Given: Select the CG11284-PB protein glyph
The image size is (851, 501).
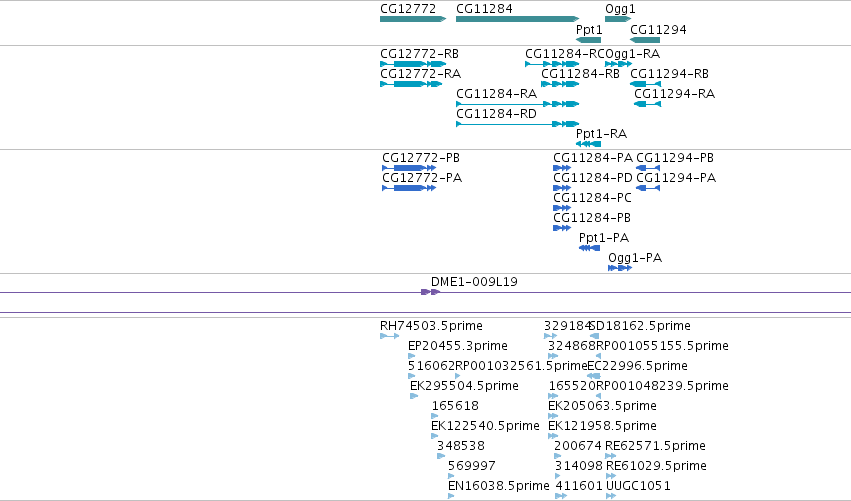Looking at the screenshot, I should (562, 229).
